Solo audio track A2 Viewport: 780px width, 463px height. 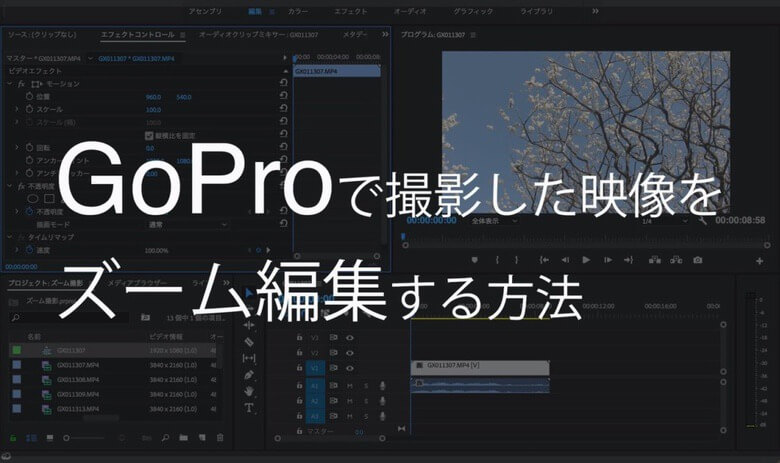[x=366, y=401]
